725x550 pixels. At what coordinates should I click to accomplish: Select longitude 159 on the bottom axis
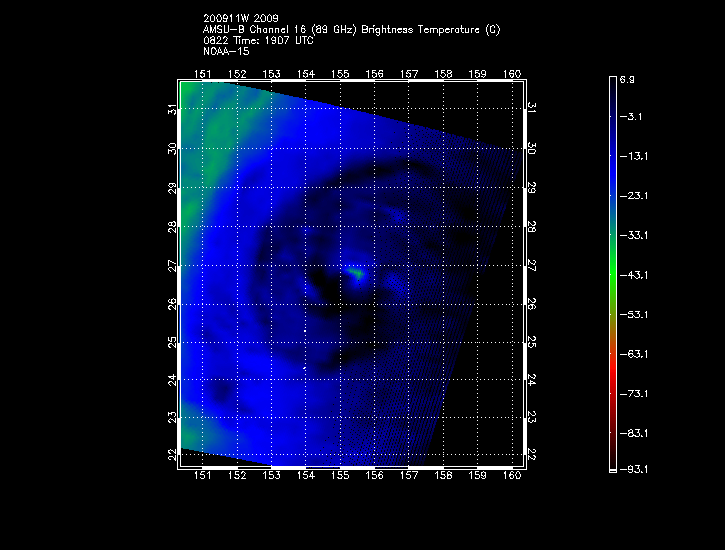point(477,475)
